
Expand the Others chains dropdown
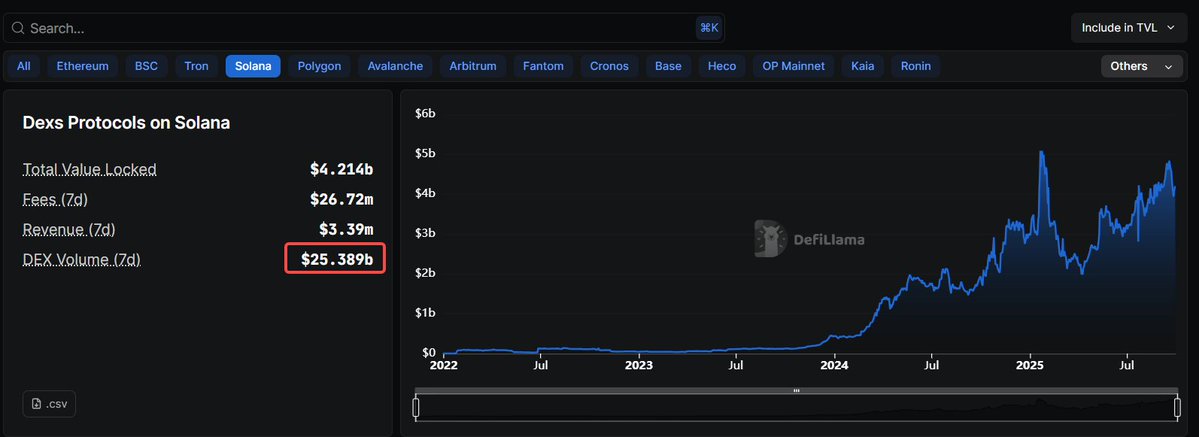click(1142, 66)
